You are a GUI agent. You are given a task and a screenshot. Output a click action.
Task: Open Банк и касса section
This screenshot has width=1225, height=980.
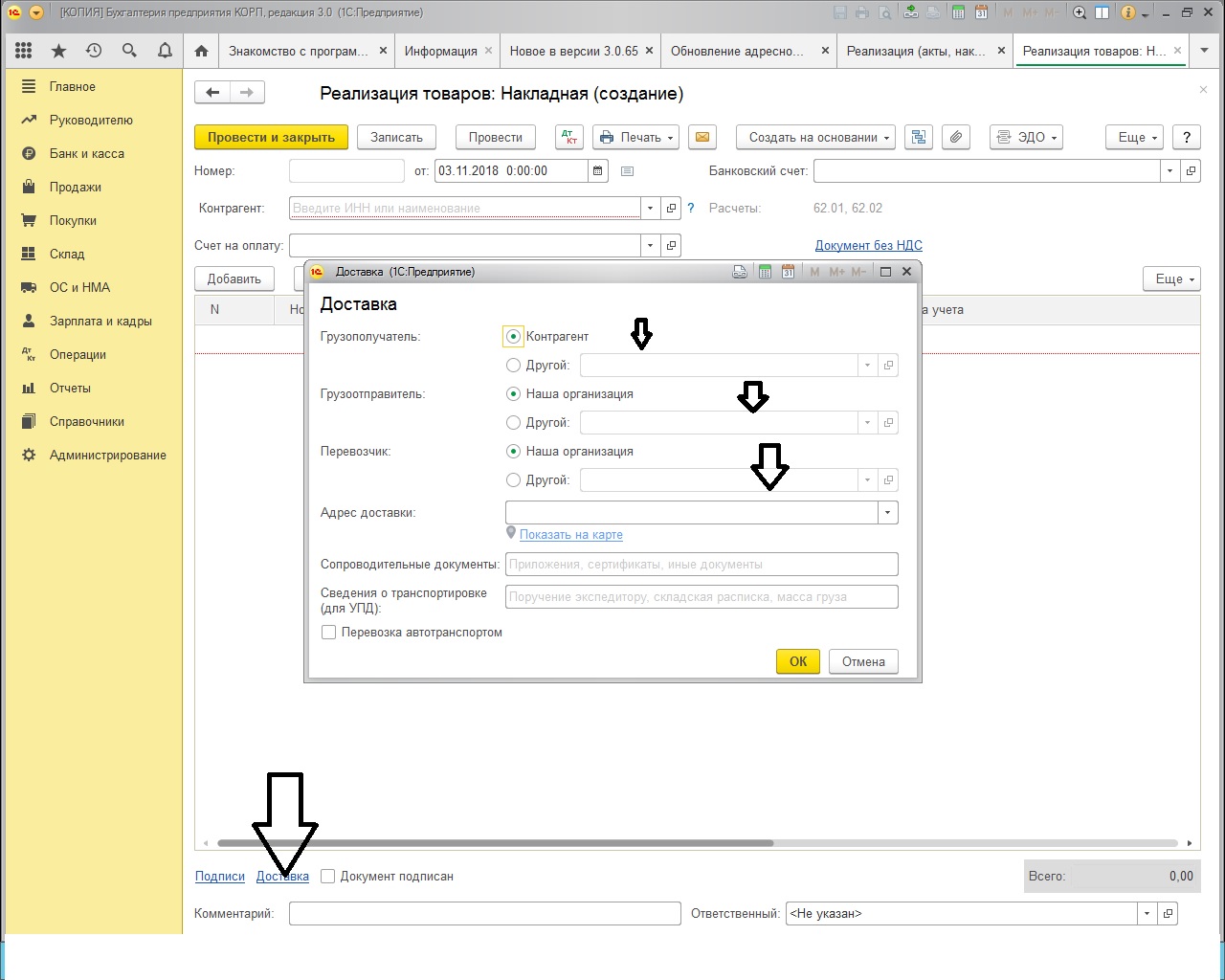coord(87,153)
